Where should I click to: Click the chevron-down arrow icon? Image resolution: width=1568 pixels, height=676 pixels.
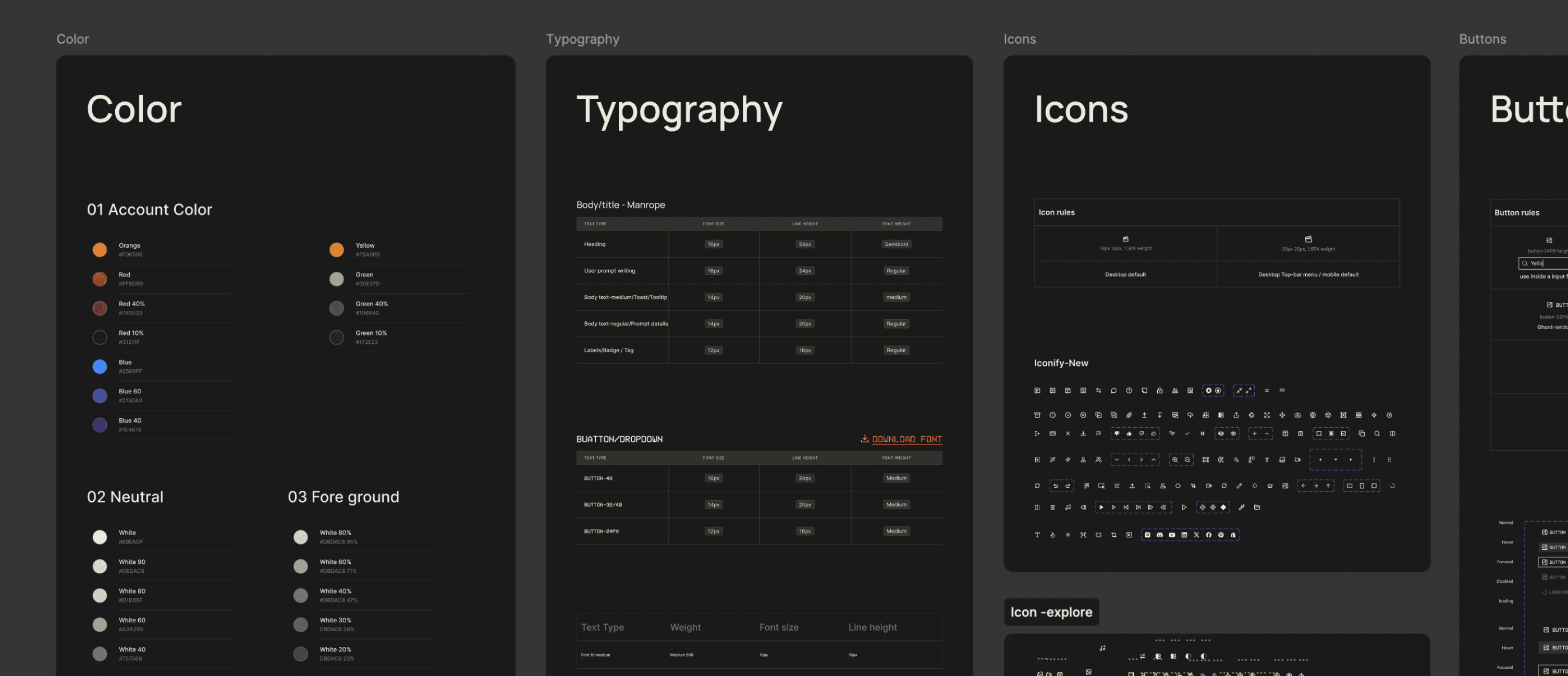pos(1117,461)
